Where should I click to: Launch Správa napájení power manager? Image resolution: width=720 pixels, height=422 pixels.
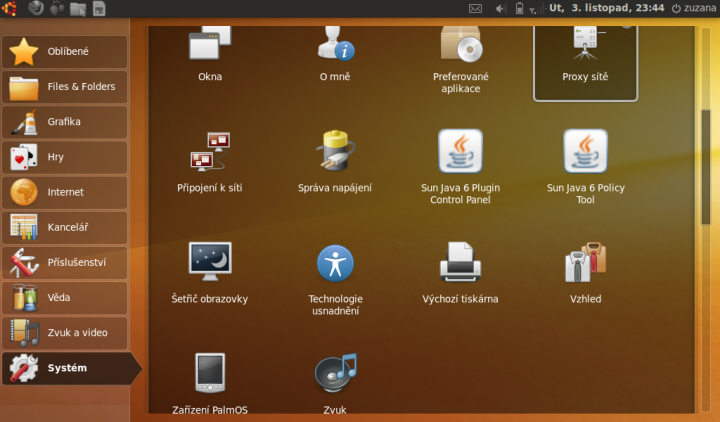[x=335, y=162]
